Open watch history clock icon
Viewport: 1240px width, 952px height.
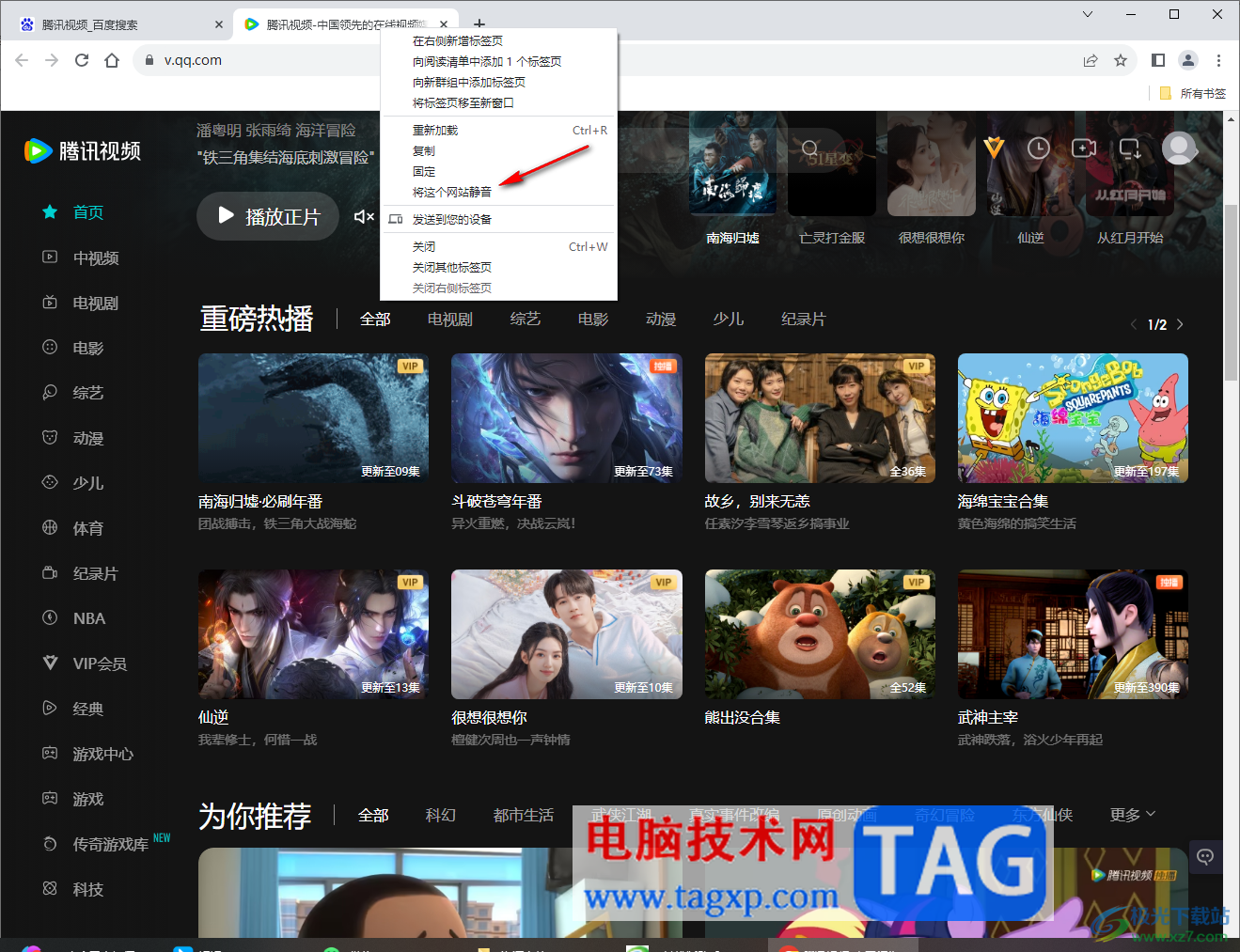pyautogui.click(x=1039, y=148)
